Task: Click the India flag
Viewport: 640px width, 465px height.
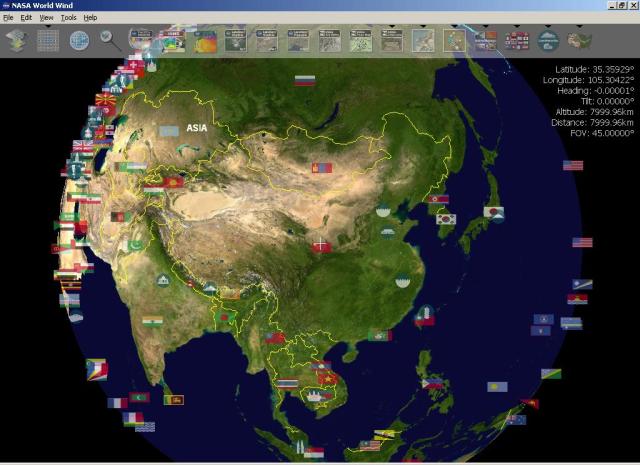Action: click(x=153, y=321)
